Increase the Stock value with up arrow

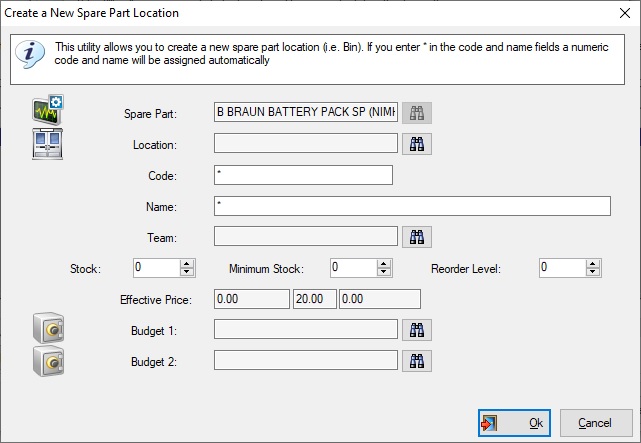click(x=187, y=264)
